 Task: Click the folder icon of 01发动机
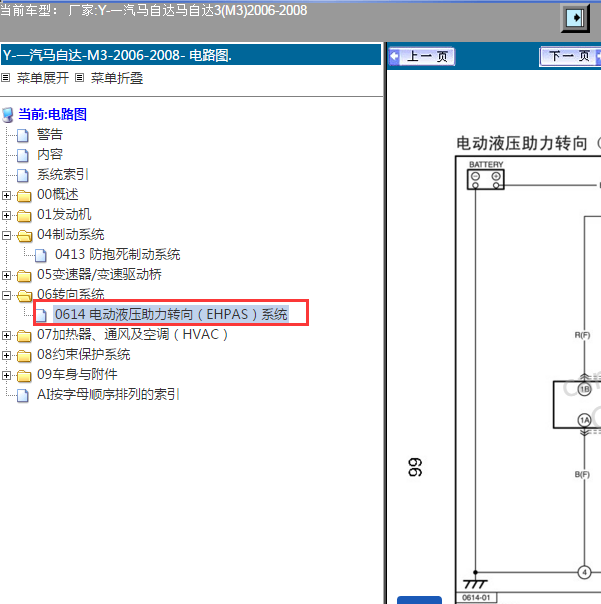click(x=24, y=216)
